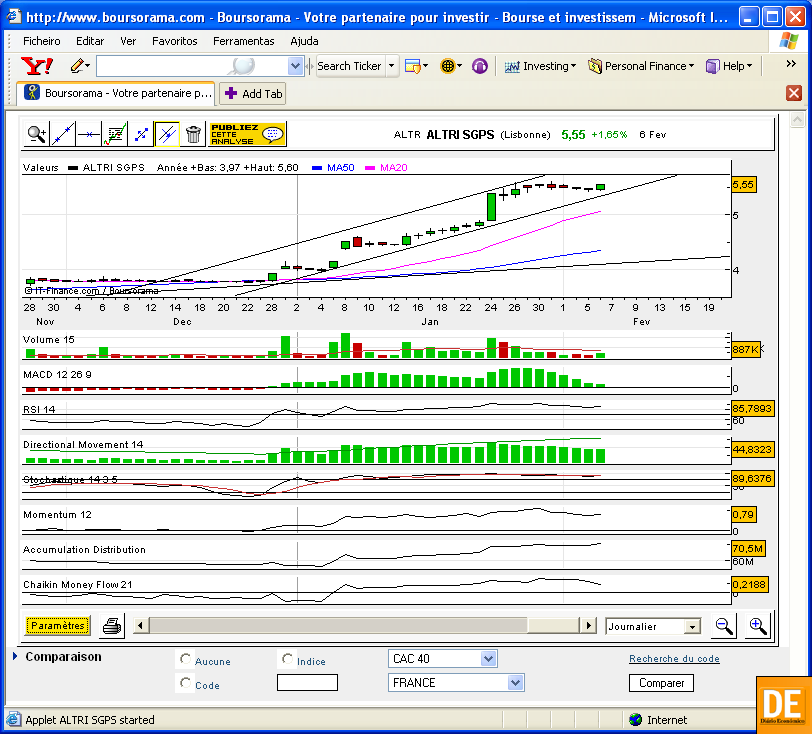
Task: Open the Search Ticker dropdown arrow
Action: pyautogui.click(x=392, y=66)
